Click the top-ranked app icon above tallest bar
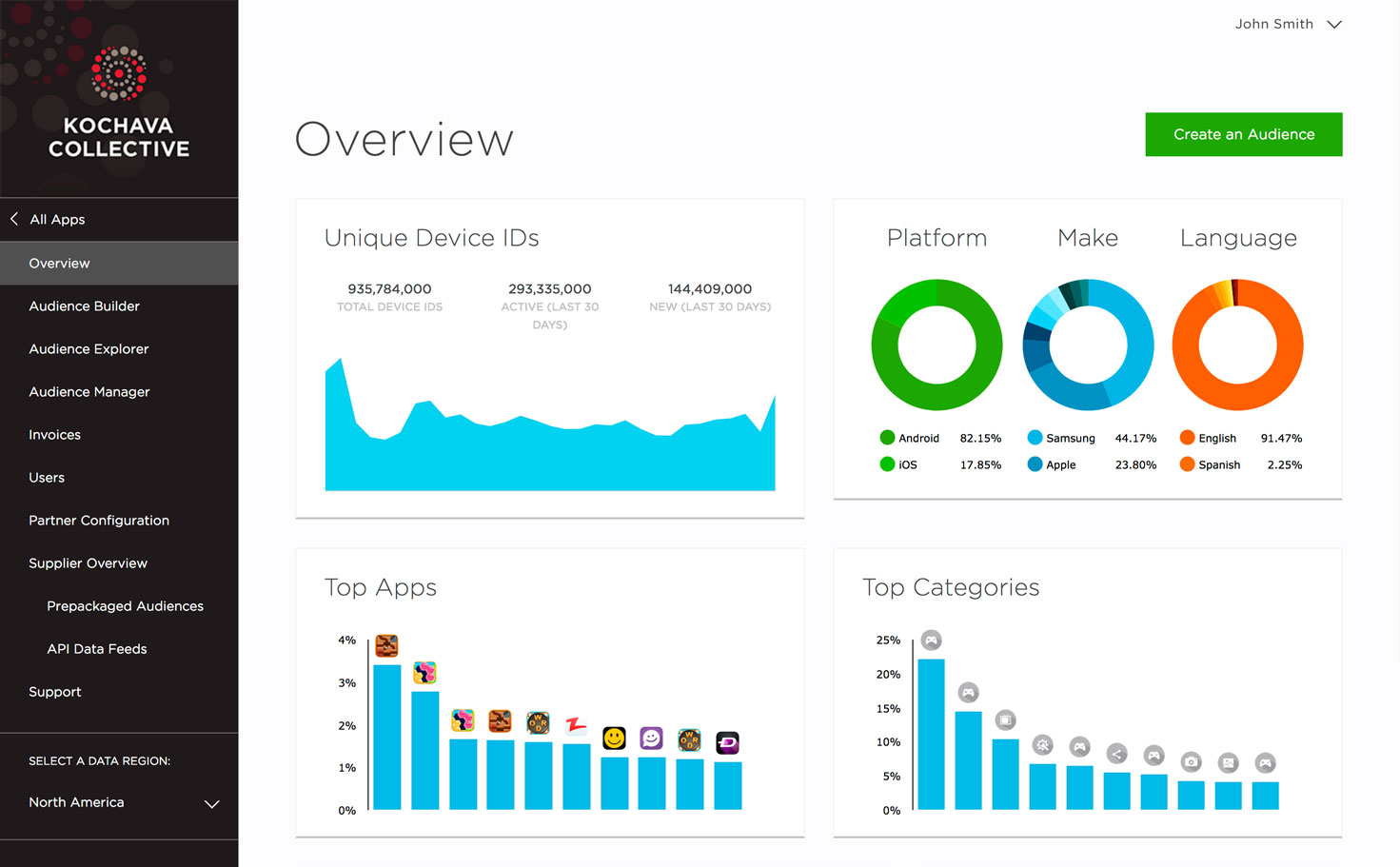Screen dimensions: 1400x867 click(x=386, y=645)
